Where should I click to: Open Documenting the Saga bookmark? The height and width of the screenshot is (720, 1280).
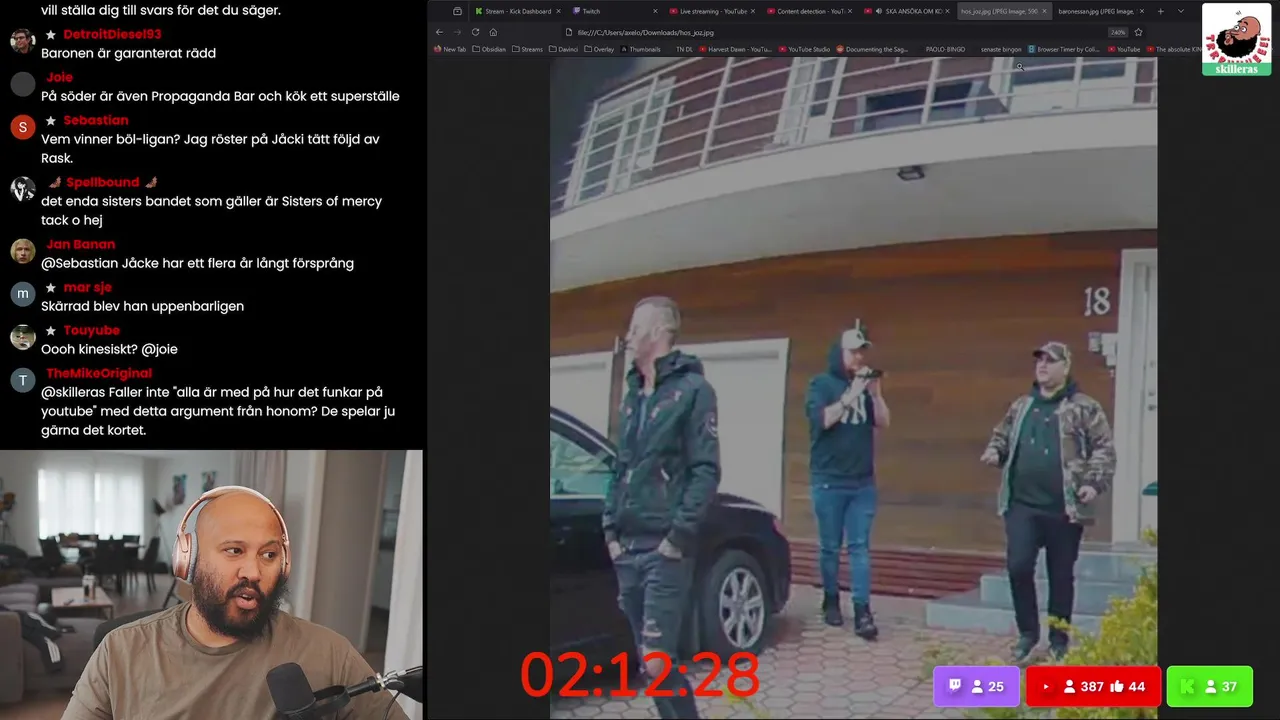pyautogui.click(x=872, y=49)
